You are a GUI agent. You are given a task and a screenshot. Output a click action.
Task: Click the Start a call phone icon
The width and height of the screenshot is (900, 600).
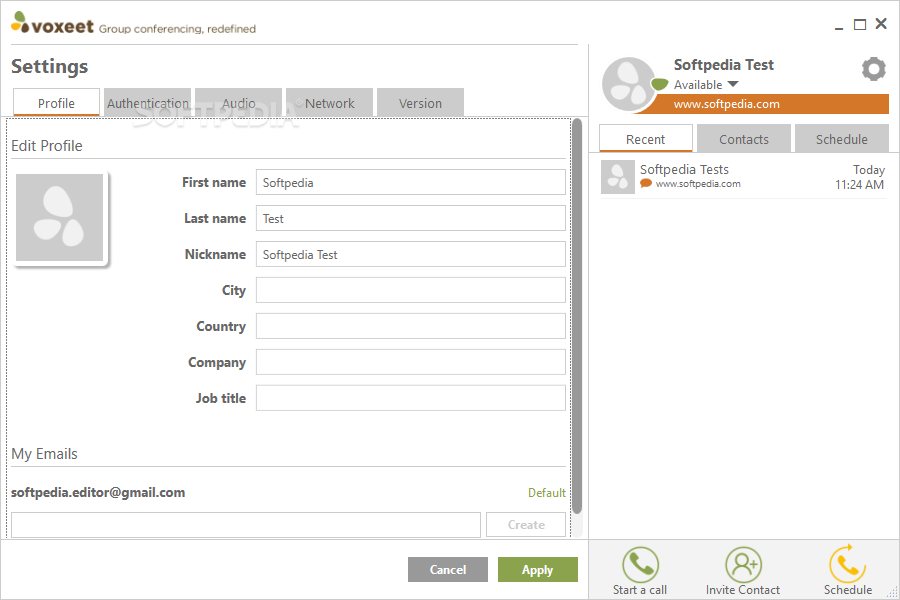coord(640,564)
